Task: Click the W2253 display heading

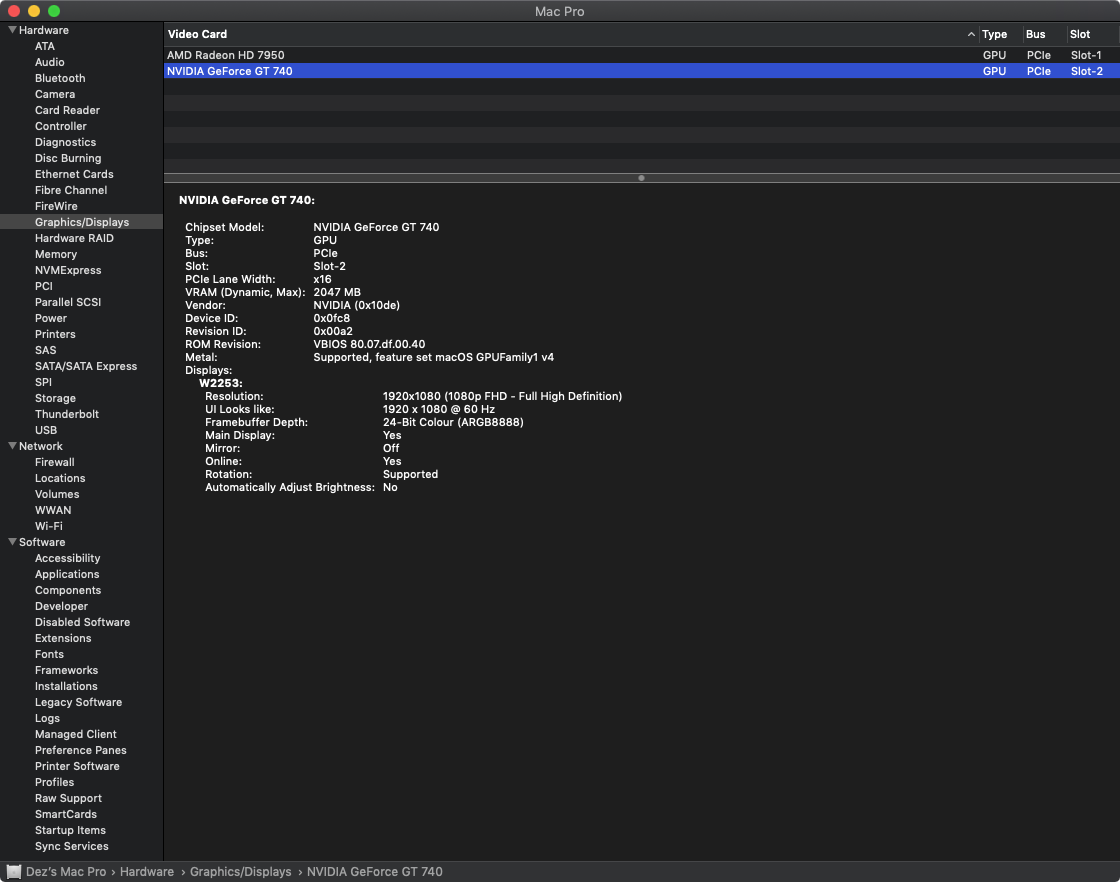Action: pyautogui.click(x=221, y=383)
